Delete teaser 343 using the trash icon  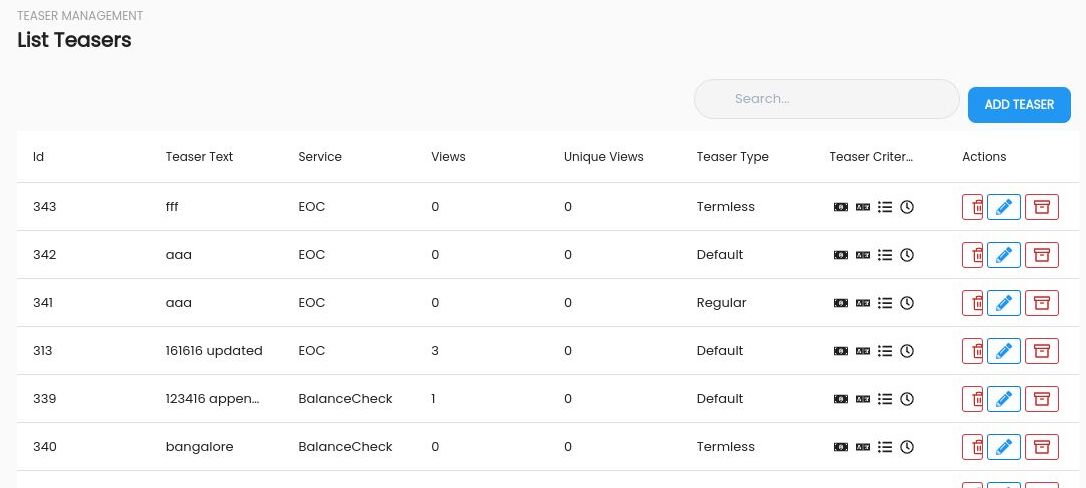(973, 207)
